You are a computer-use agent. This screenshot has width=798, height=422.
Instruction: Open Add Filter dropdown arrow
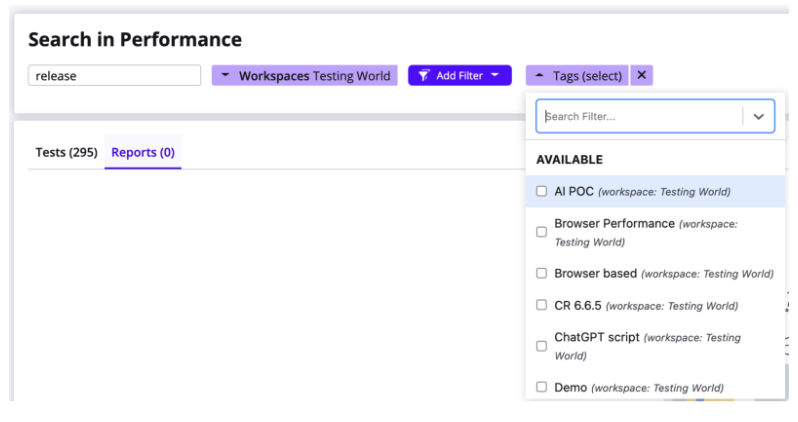[494, 75]
